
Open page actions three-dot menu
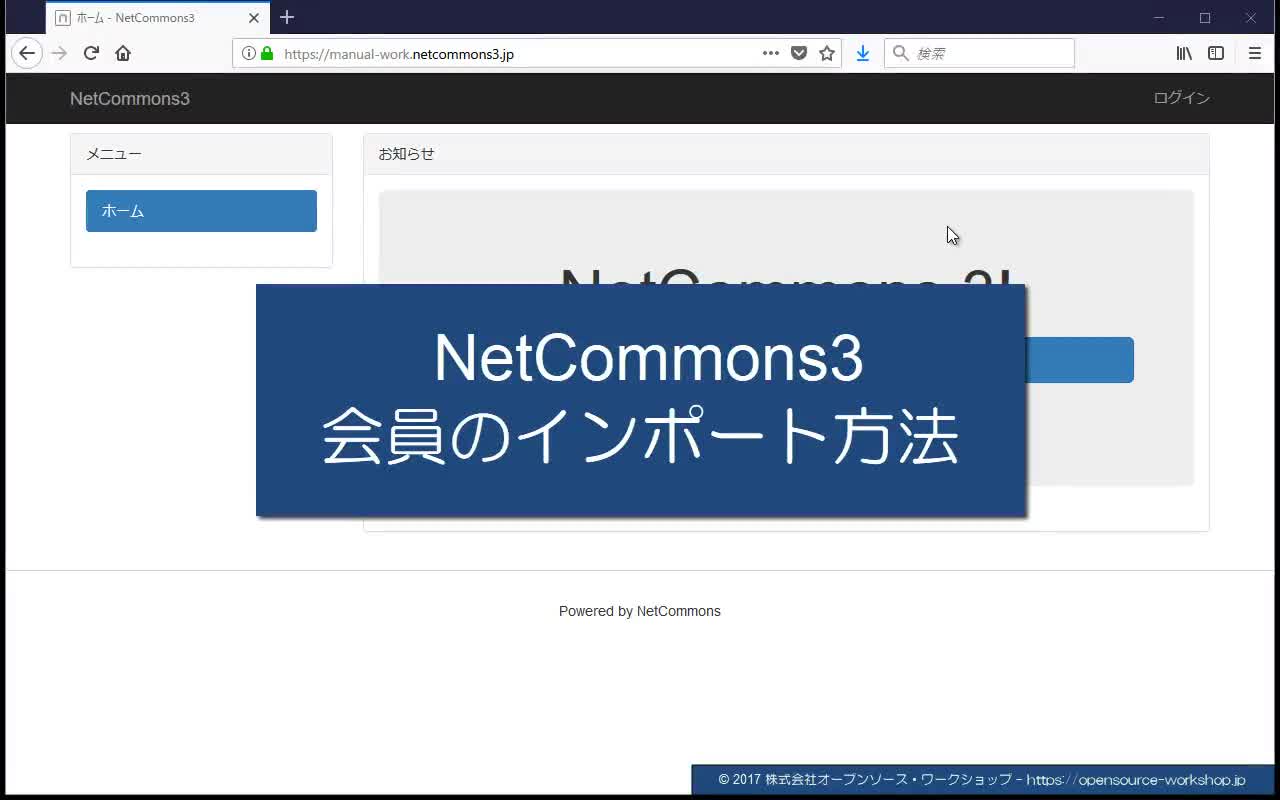coord(771,53)
